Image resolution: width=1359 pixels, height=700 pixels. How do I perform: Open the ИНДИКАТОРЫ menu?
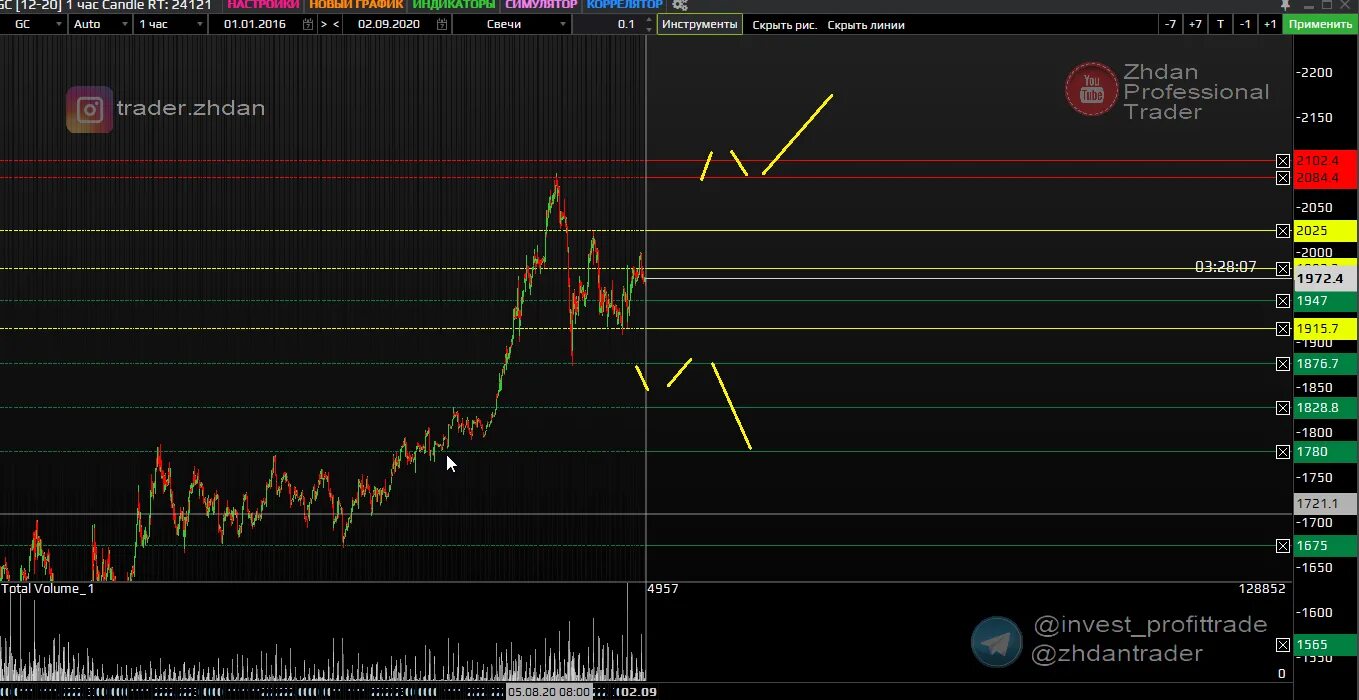454,5
